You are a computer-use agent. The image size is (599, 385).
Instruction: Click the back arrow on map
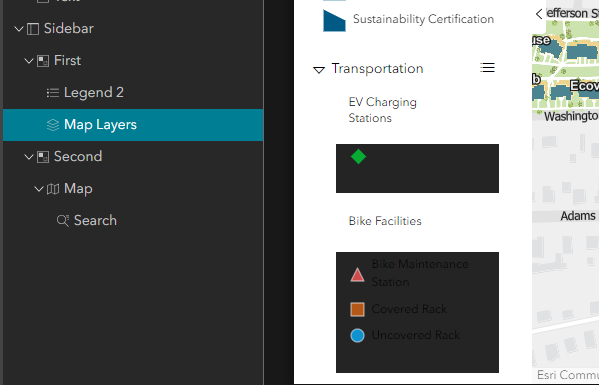click(539, 14)
